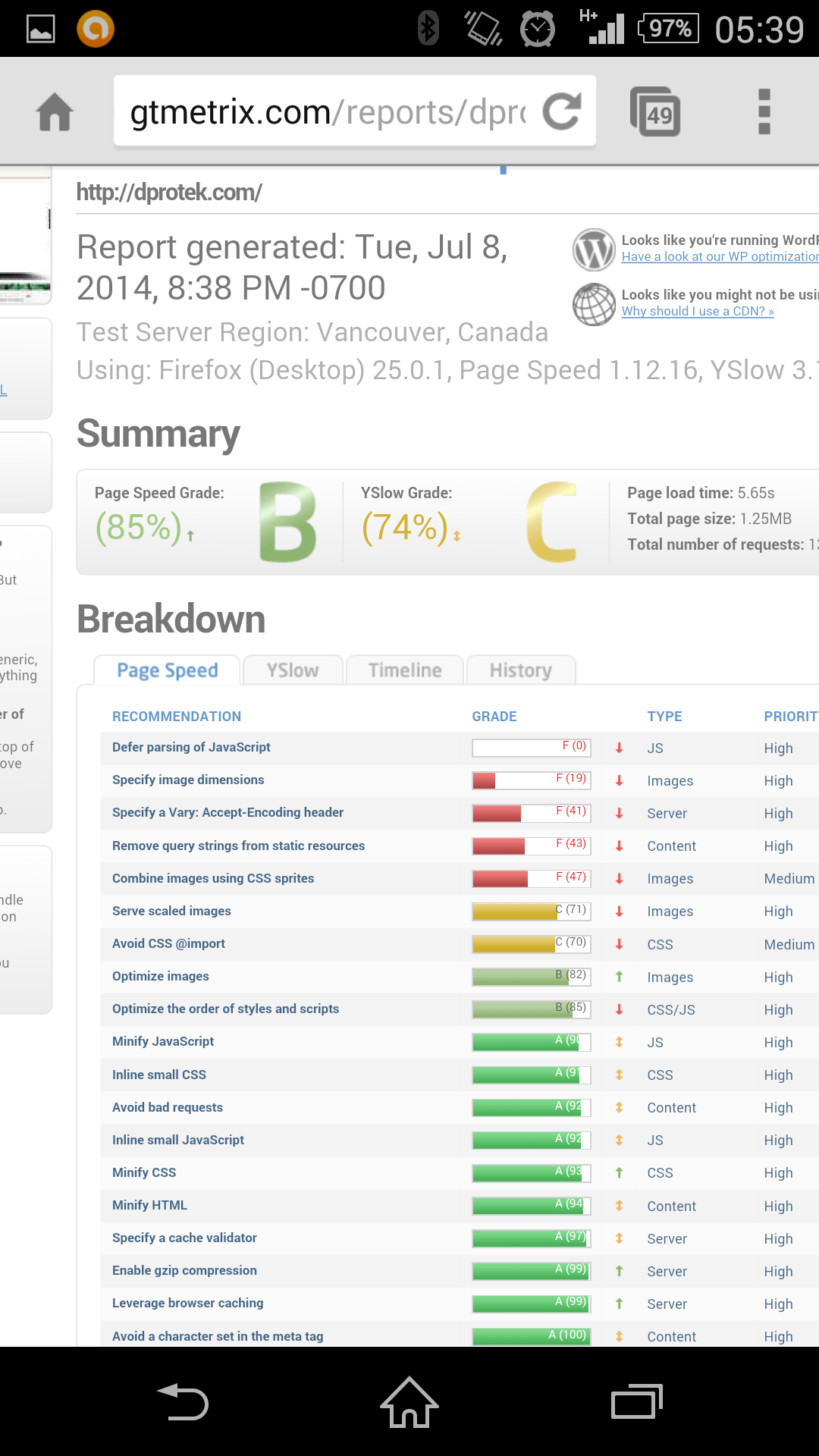
Task: Open 'Avoid a character set in the meta tag'
Action: [218, 1336]
